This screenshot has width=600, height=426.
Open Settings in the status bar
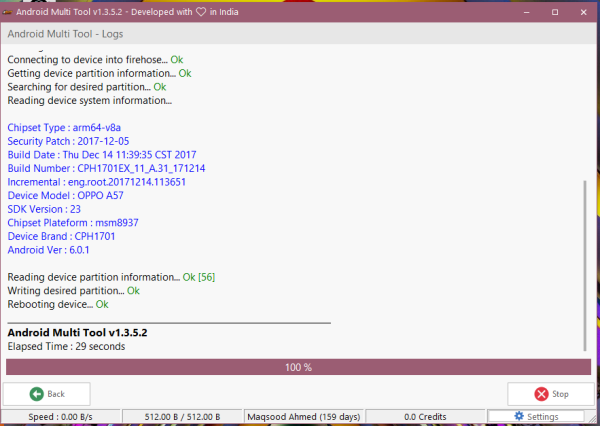tap(536, 416)
